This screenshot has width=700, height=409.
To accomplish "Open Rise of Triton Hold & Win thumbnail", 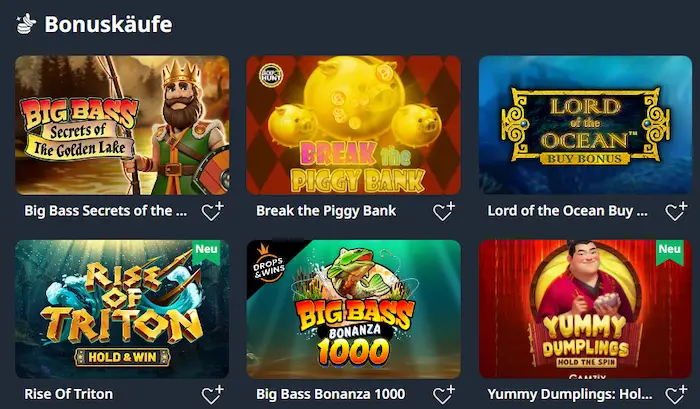I will pyautogui.click(x=122, y=309).
